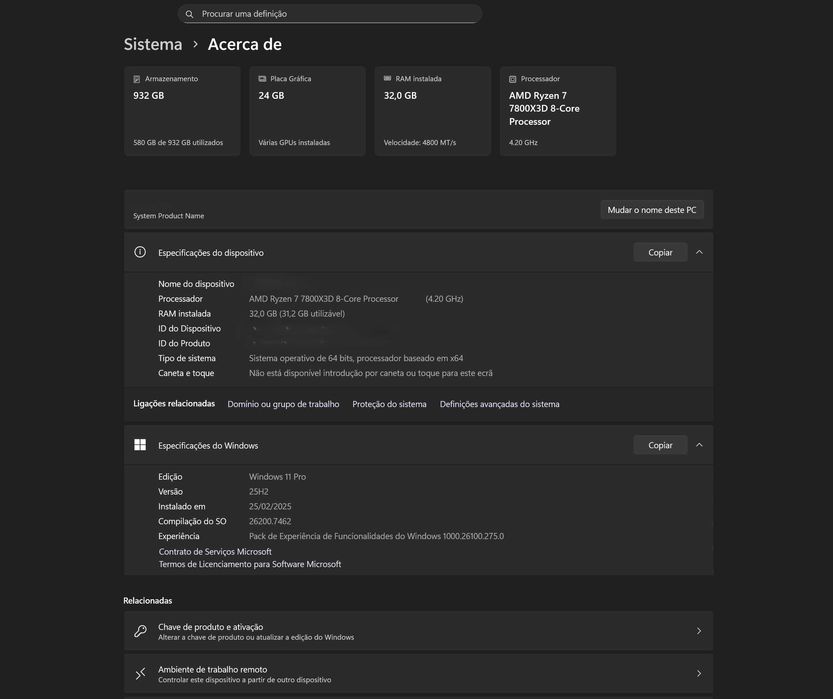Collapse Especificações do Windows section chevron

click(x=699, y=445)
